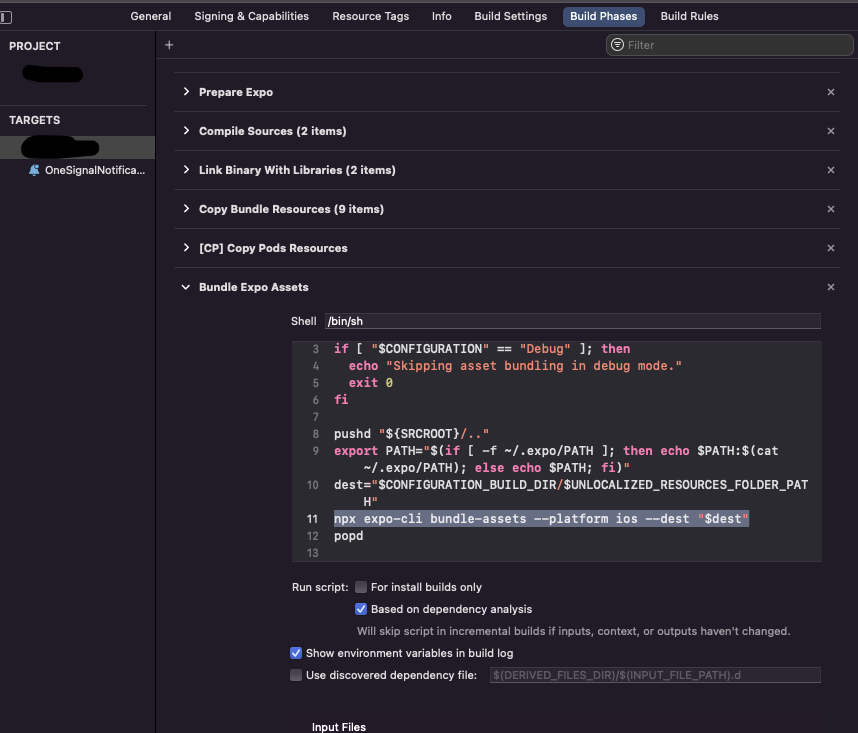Remove the [CP] Copy Pods Resources phase
The height and width of the screenshot is (733, 858).
point(831,248)
